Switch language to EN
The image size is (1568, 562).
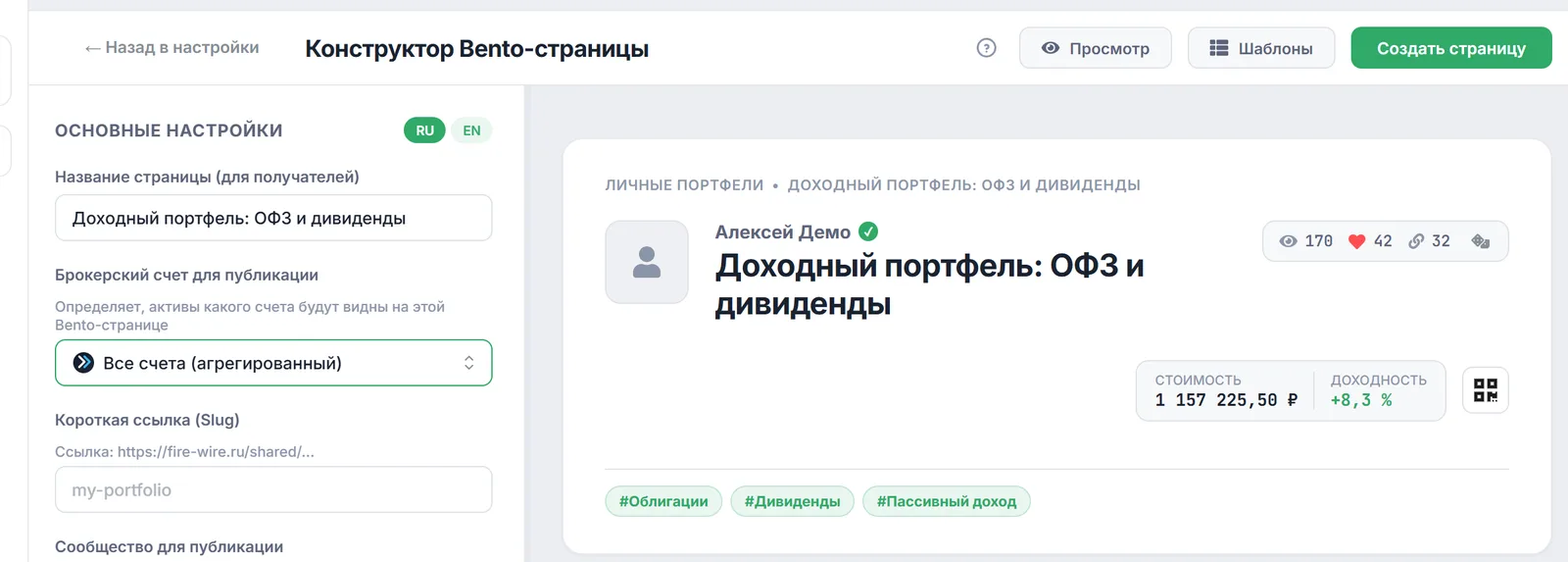point(471,130)
